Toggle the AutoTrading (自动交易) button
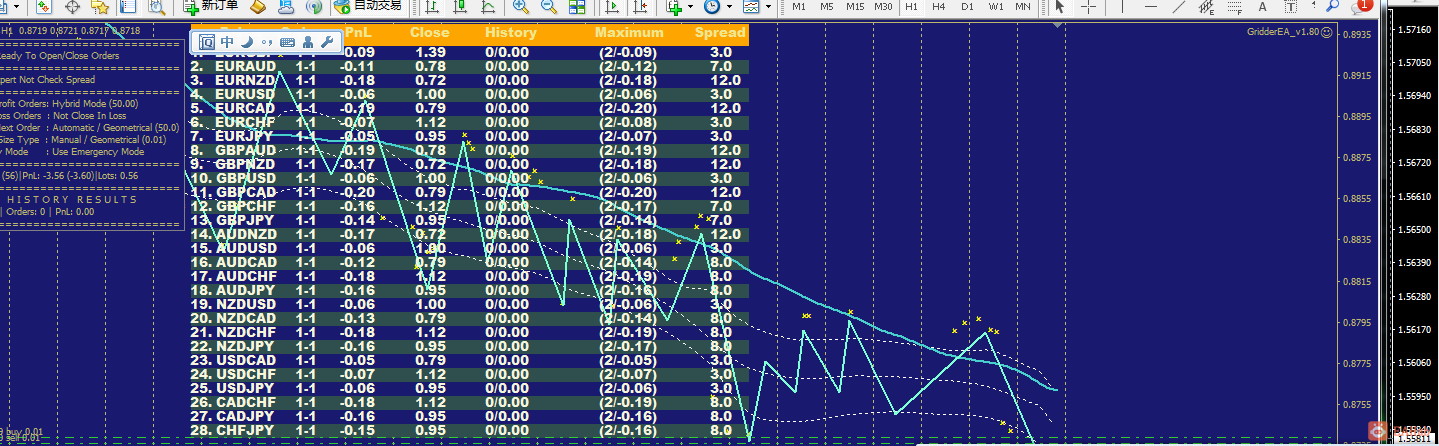 tap(367, 6)
